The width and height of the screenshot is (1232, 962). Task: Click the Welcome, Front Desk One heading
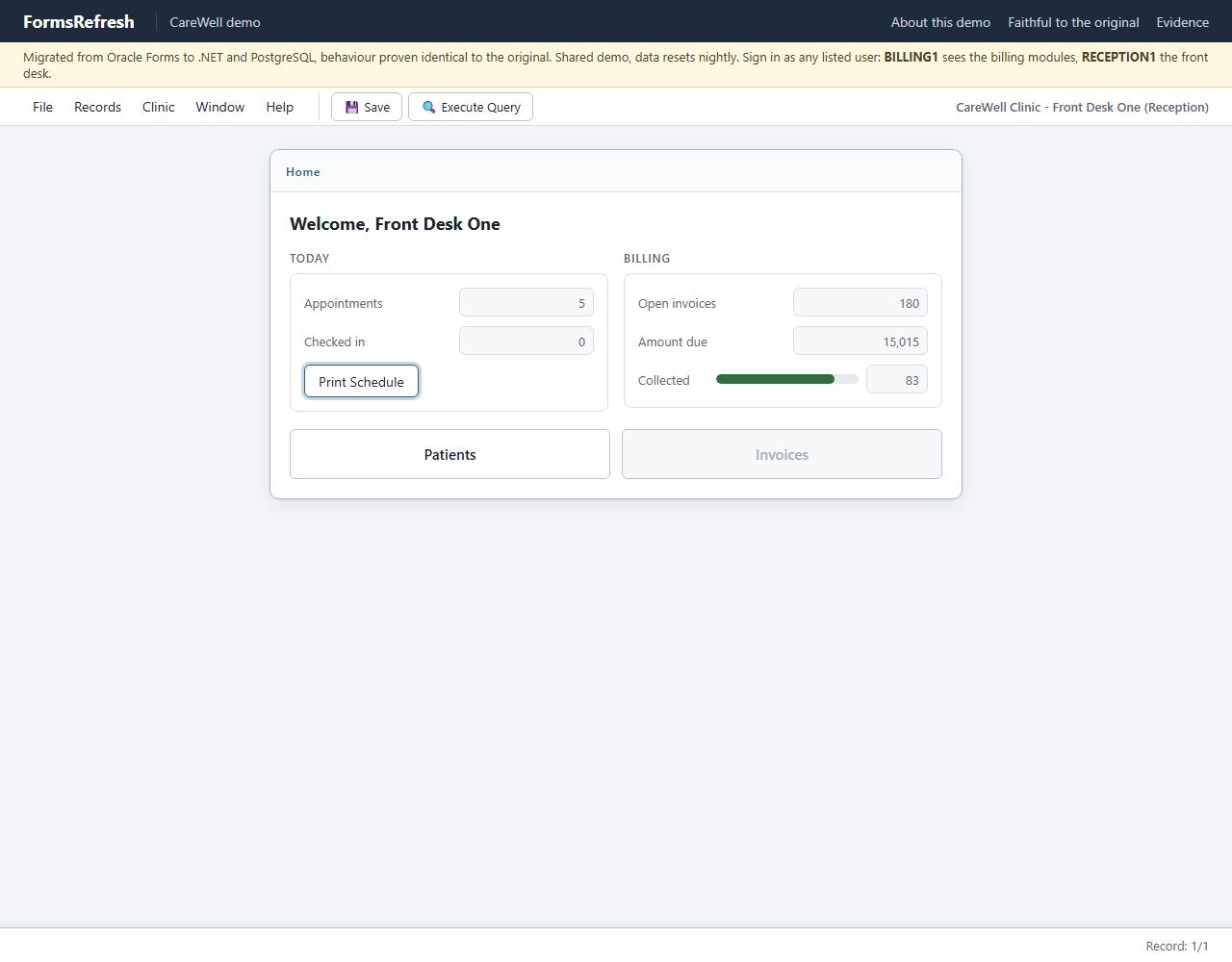coord(395,224)
